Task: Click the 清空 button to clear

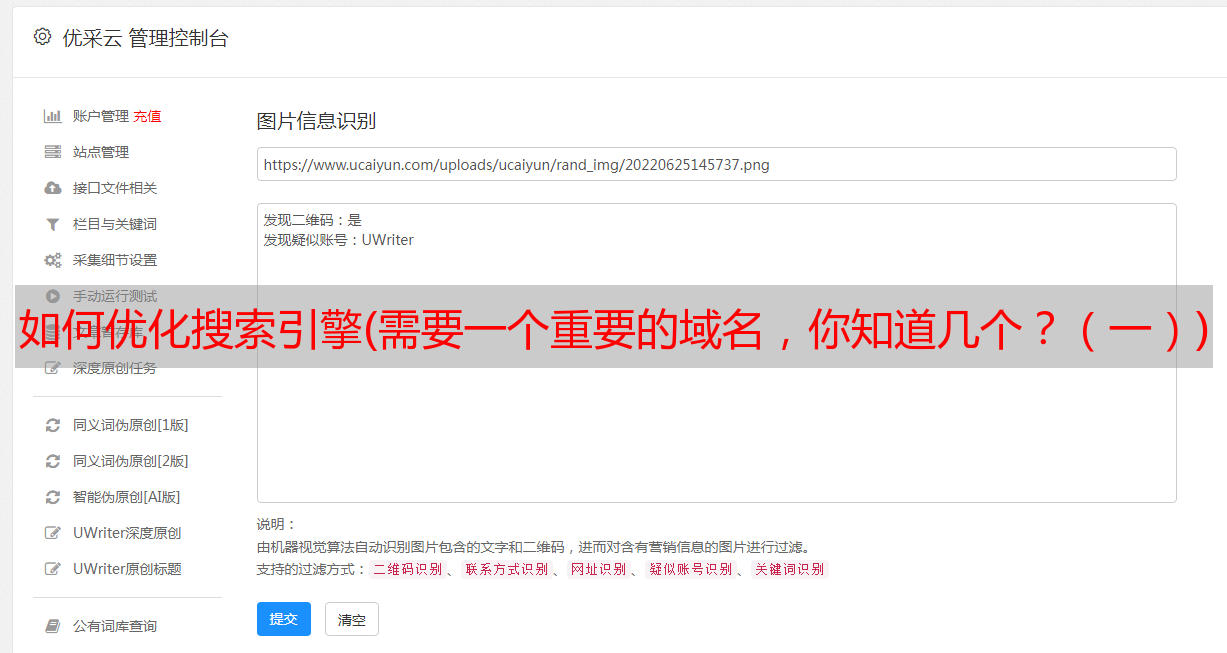Action: [352, 619]
